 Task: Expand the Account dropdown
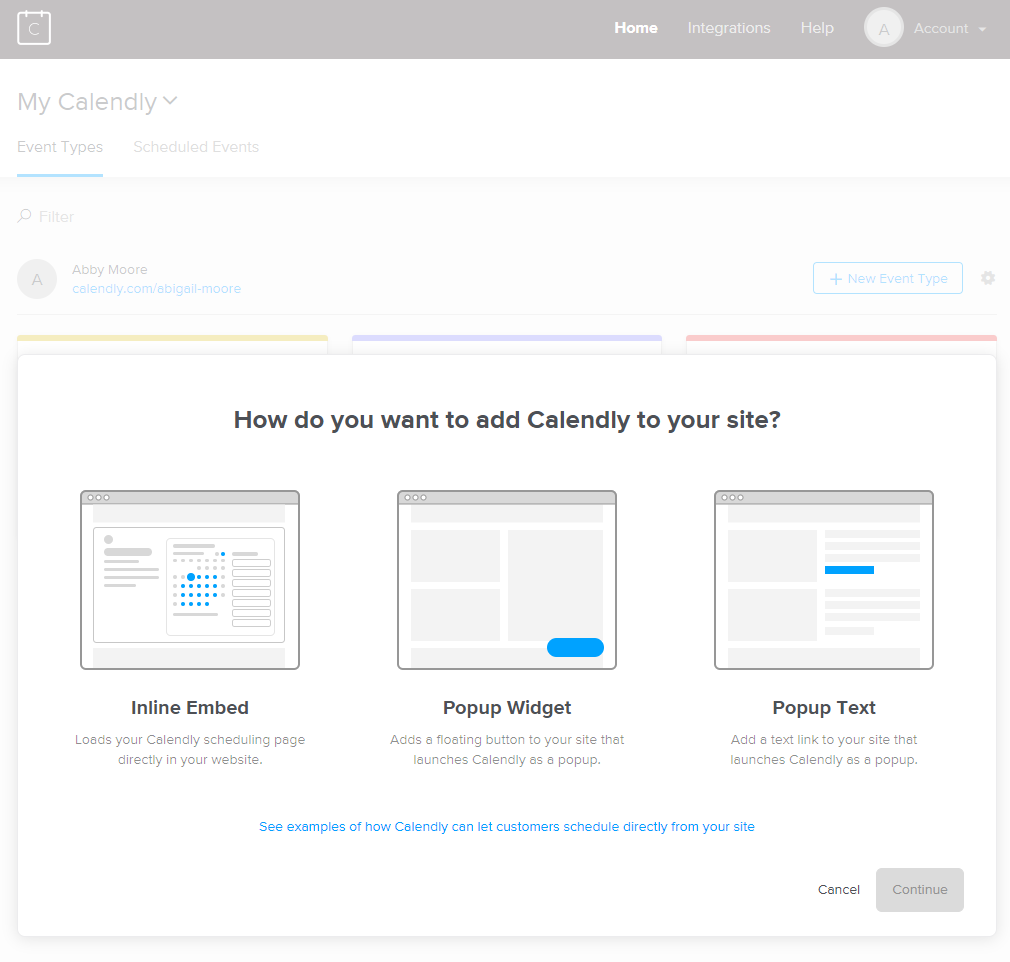coord(950,28)
